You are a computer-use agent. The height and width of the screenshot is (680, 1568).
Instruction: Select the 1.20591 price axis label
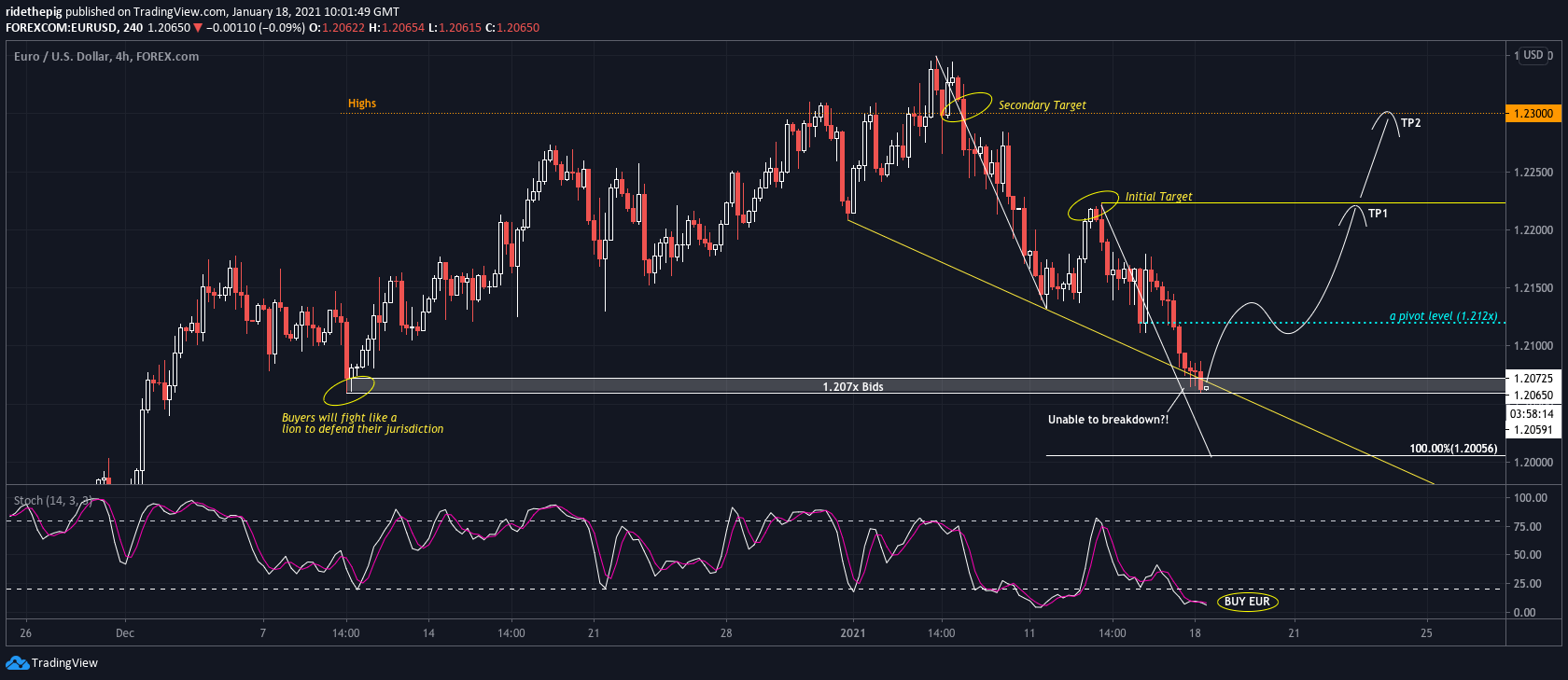(x=1533, y=430)
